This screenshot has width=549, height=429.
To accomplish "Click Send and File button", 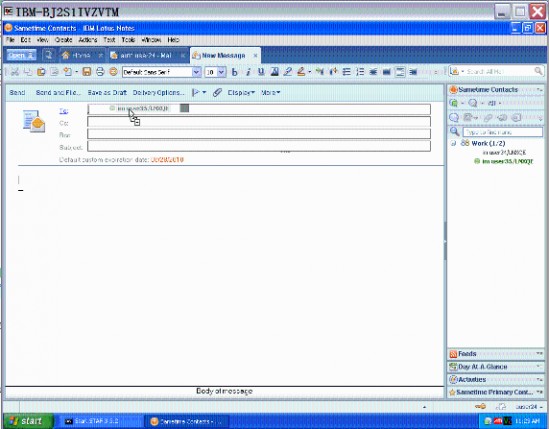I will coord(58,92).
